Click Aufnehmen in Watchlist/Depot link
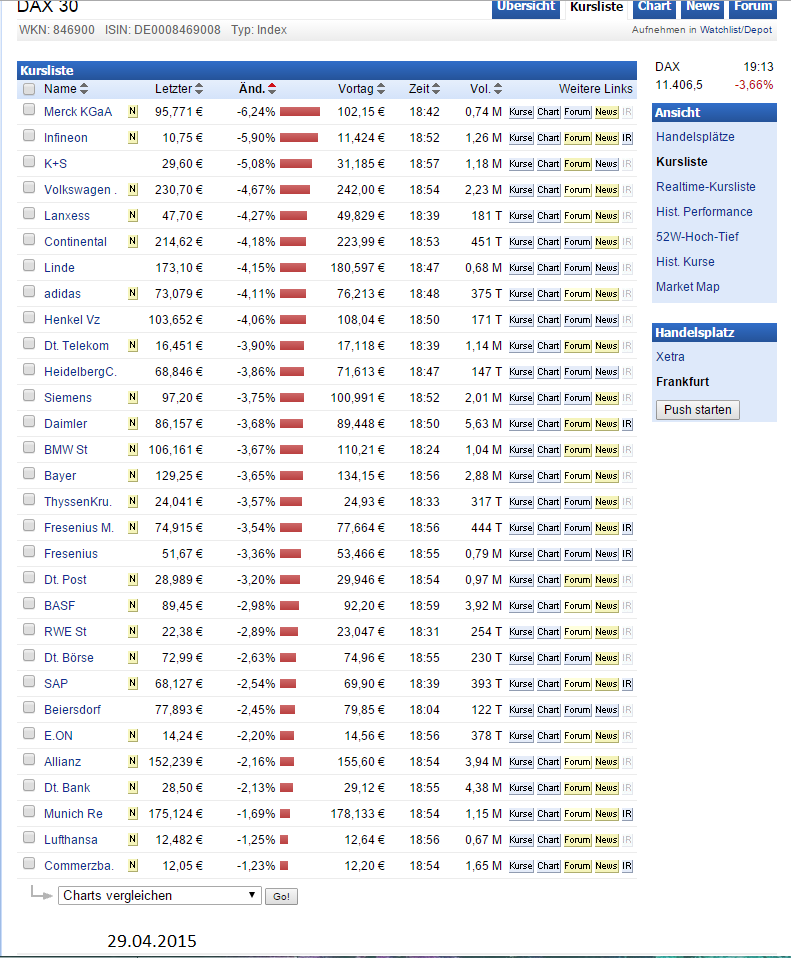The height and width of the screenshot is (958, 791). [702, 30]
